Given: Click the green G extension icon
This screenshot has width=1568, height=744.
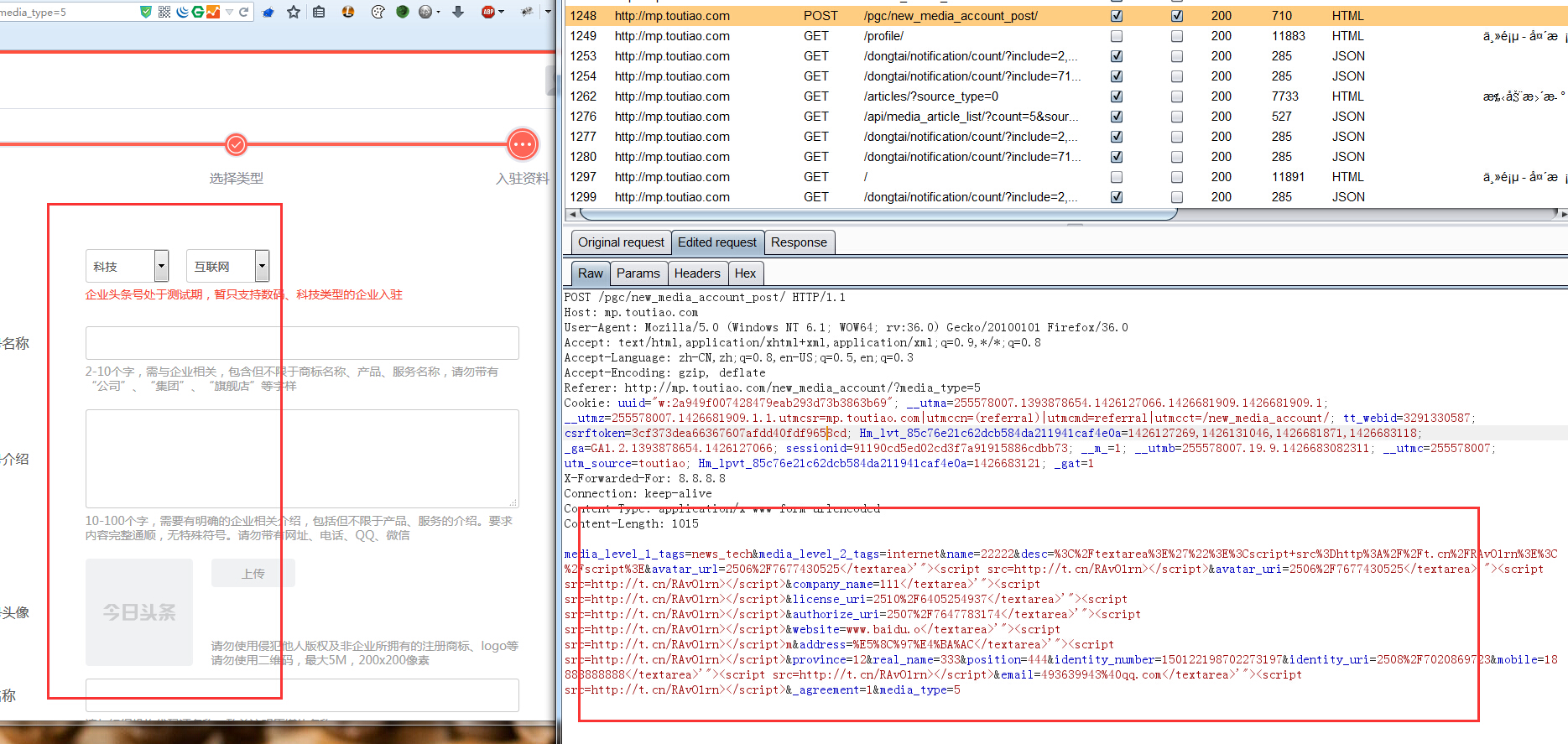Looking at the screenshot, I should tap(198, 12).
